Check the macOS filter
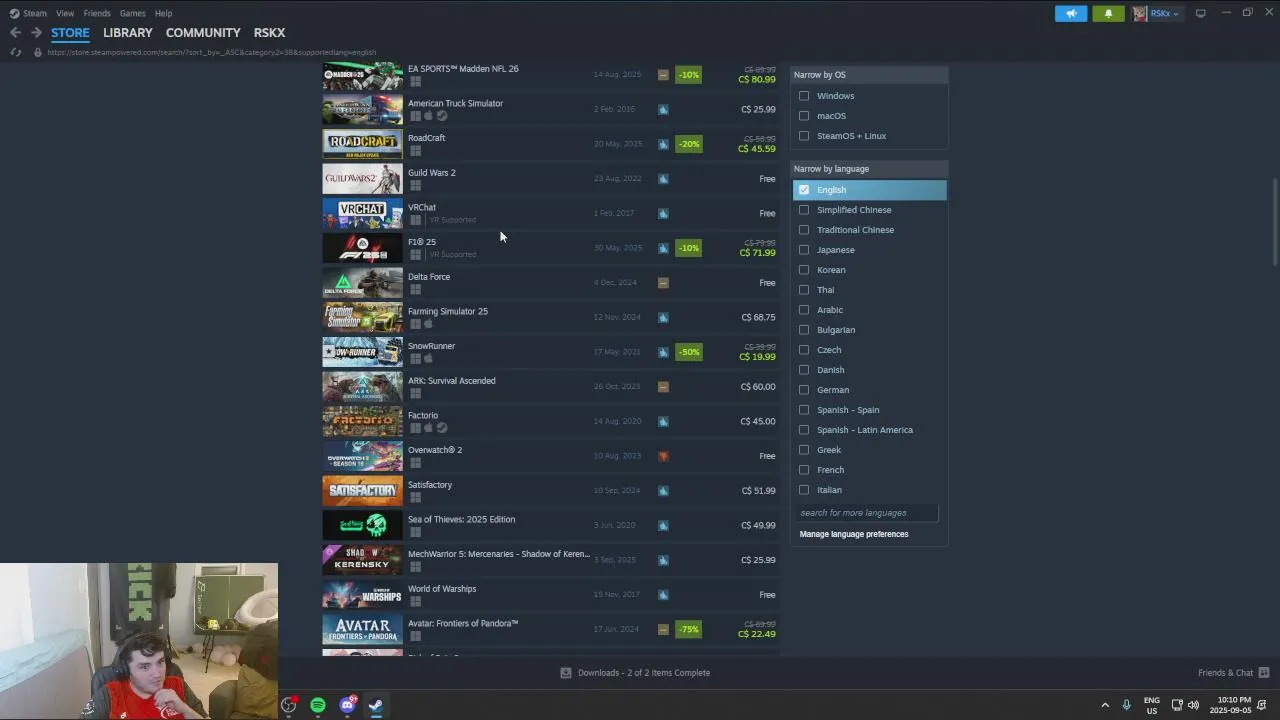Viewport: 1280px width, 720px height. 804,116
